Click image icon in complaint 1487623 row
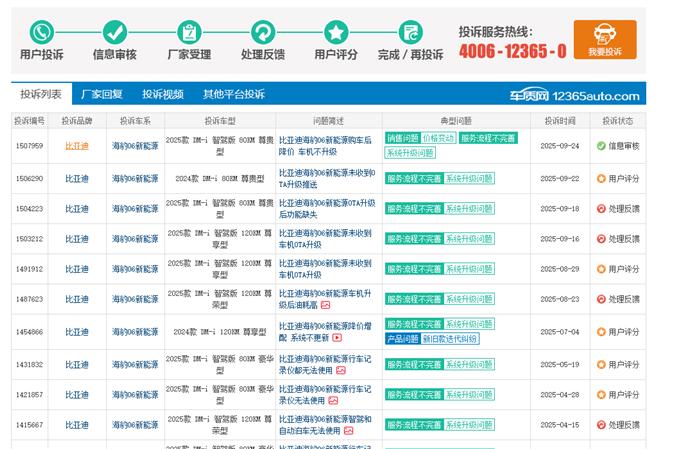The height and width of the screenshot is (449, 700). [x=325, y=305]
